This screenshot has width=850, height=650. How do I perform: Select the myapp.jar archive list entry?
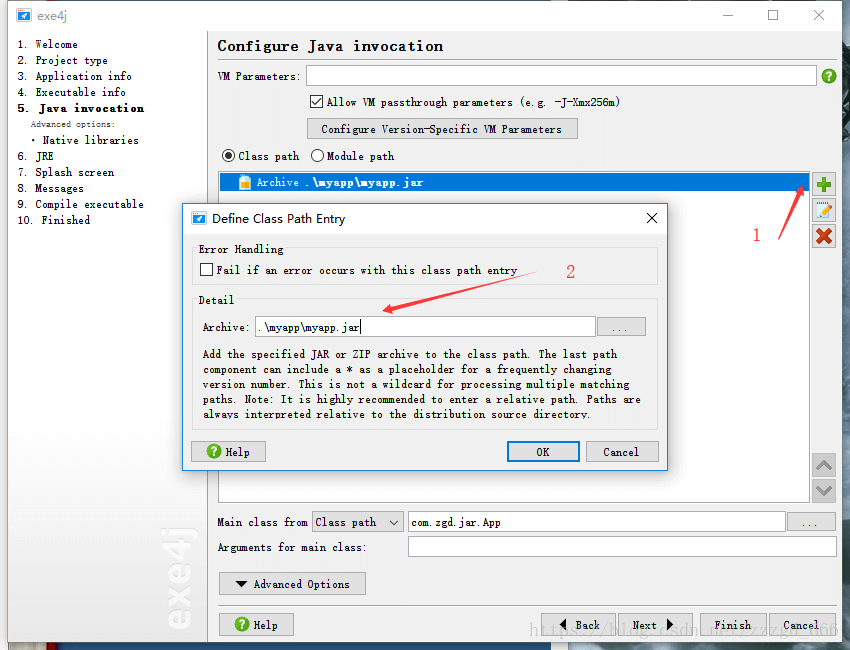point(513,182)
